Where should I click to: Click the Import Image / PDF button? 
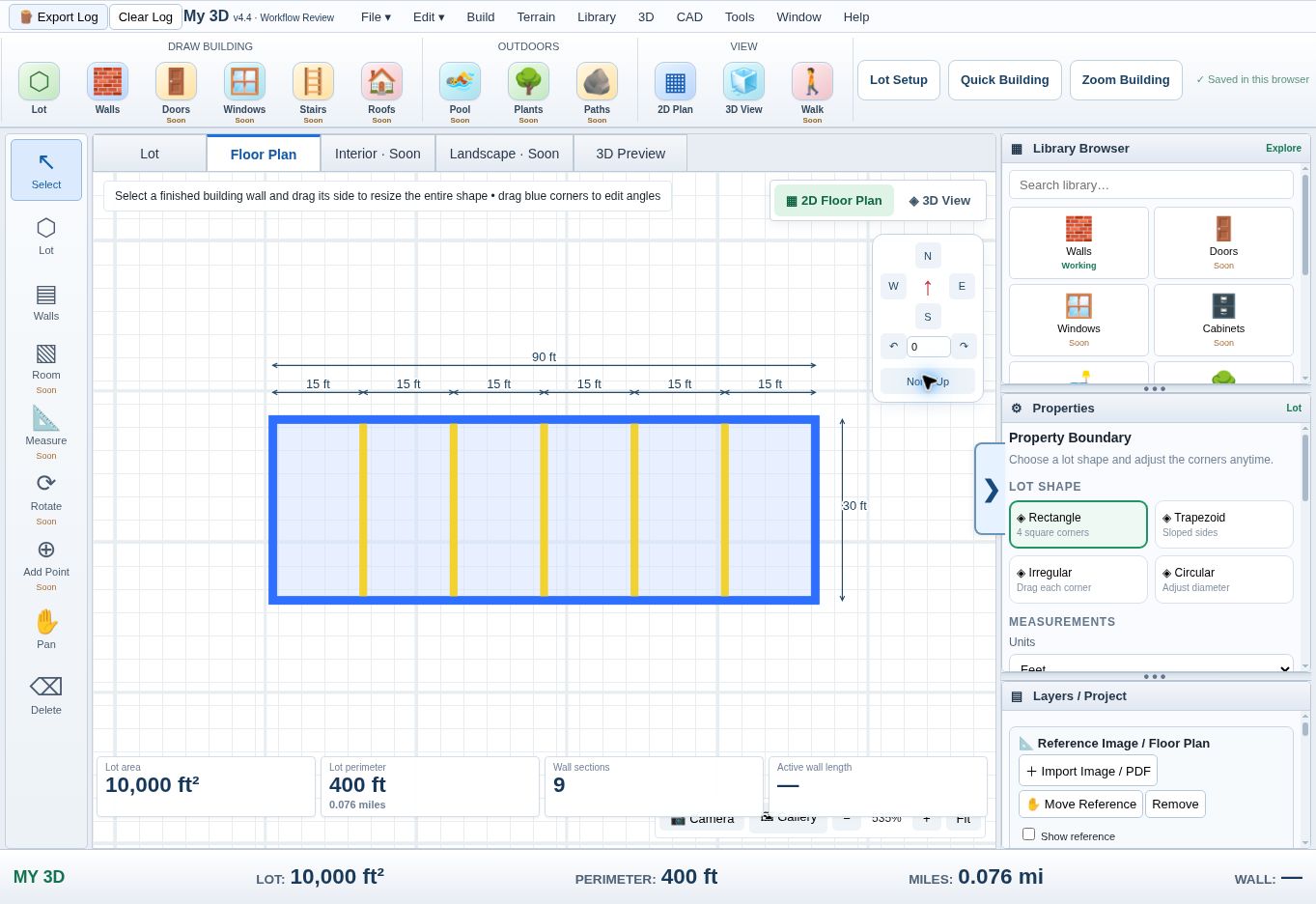click(x=1088, y=771)
